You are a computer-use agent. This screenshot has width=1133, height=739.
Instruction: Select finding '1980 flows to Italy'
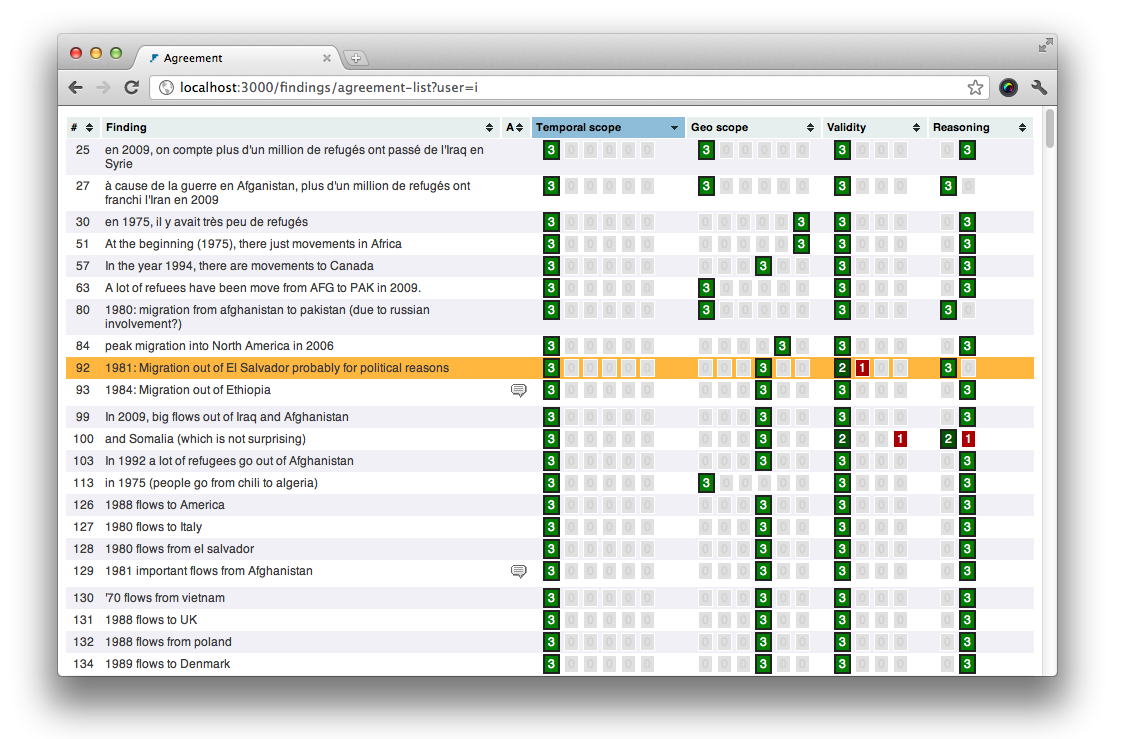pyautogui.click(x=153, y=527)
